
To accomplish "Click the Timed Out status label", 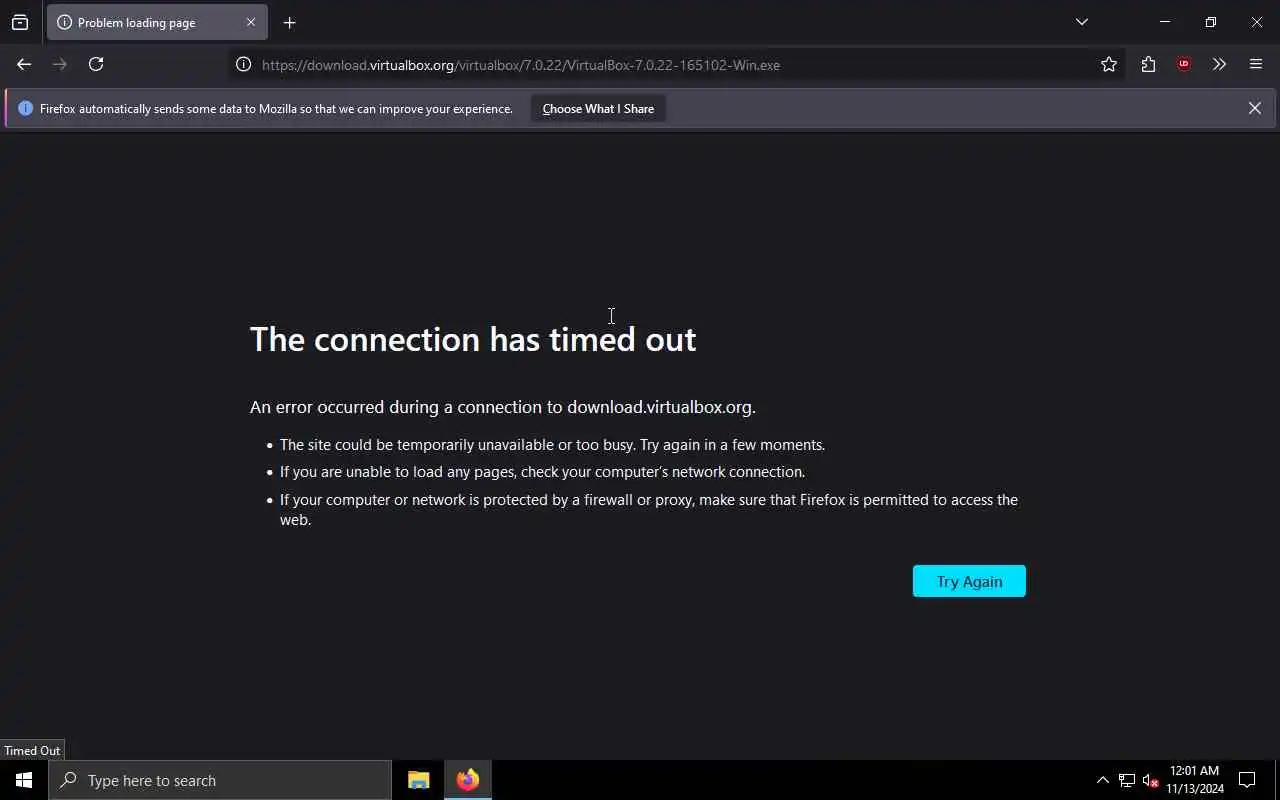I will (x=32, y=750).
